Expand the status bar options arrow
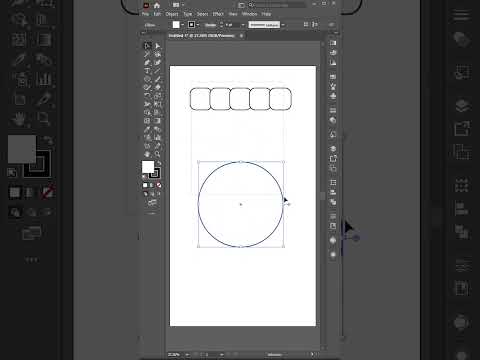 tap(312, 354)
